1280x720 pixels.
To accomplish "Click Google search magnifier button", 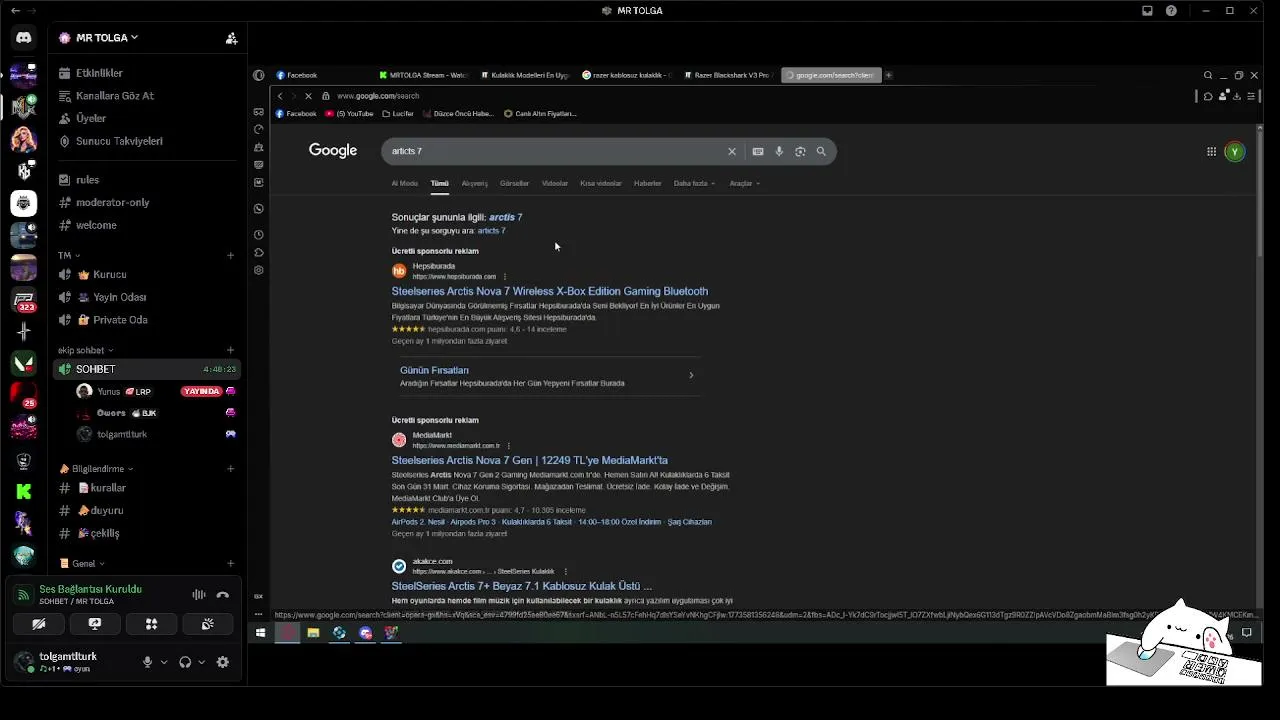I will [x=821, y=151].
